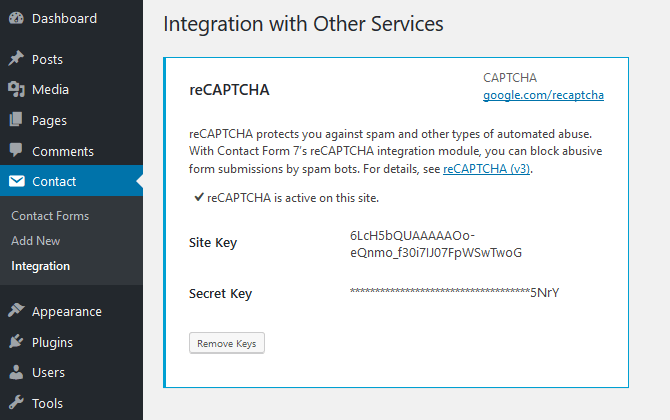This screenshot has height=420, width=670.
Task: Click the Plugins plug icon
Action: [x=16, y=342]
